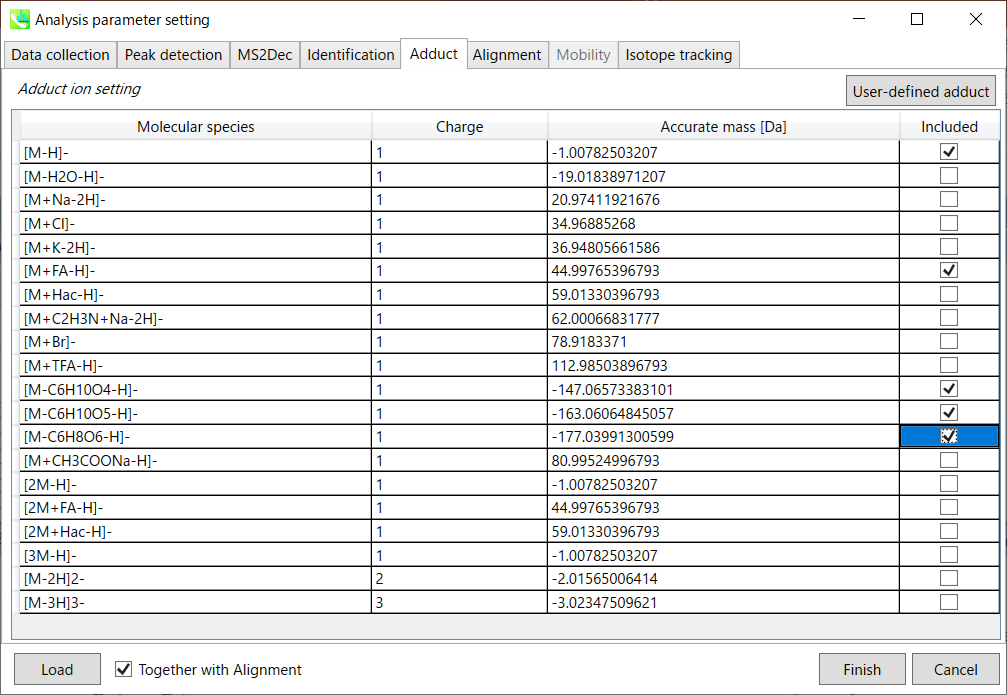Check the [M+Cl]- Included checkbox
The width and height of the screenshot is (1007, 695).
[x=949, y=223]
